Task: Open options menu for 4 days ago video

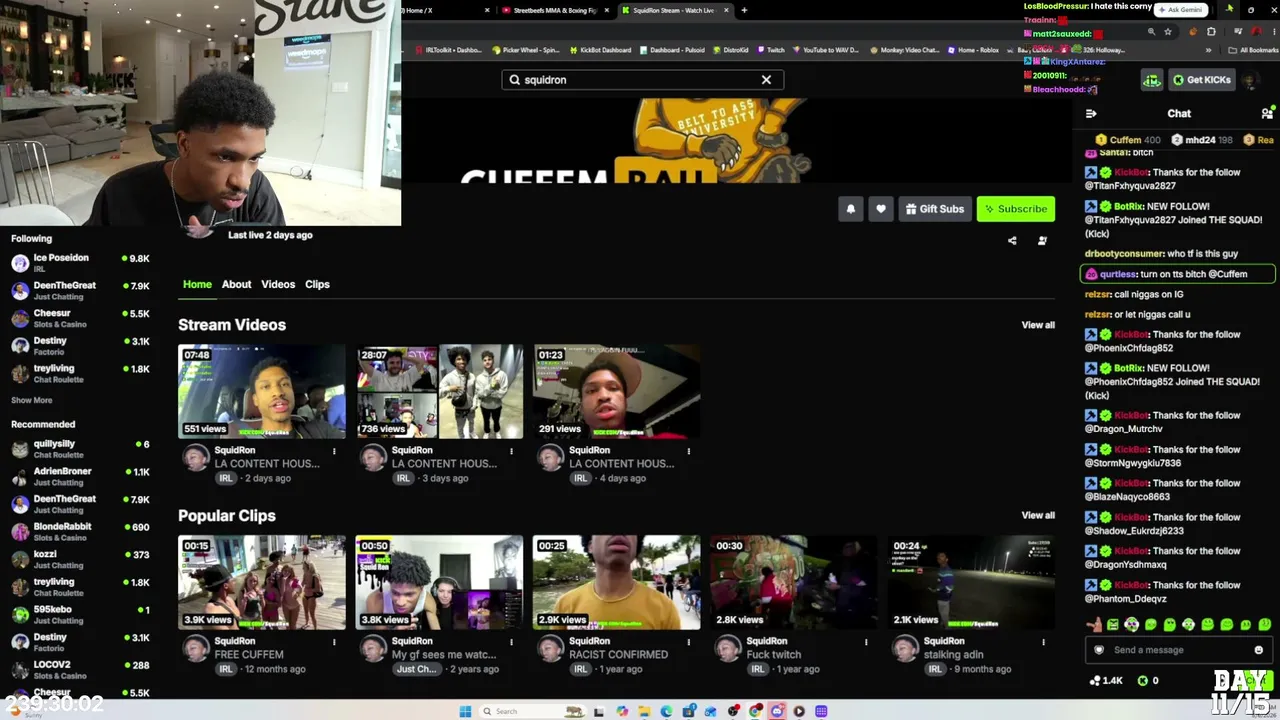Action: click(x=688, y=451)
